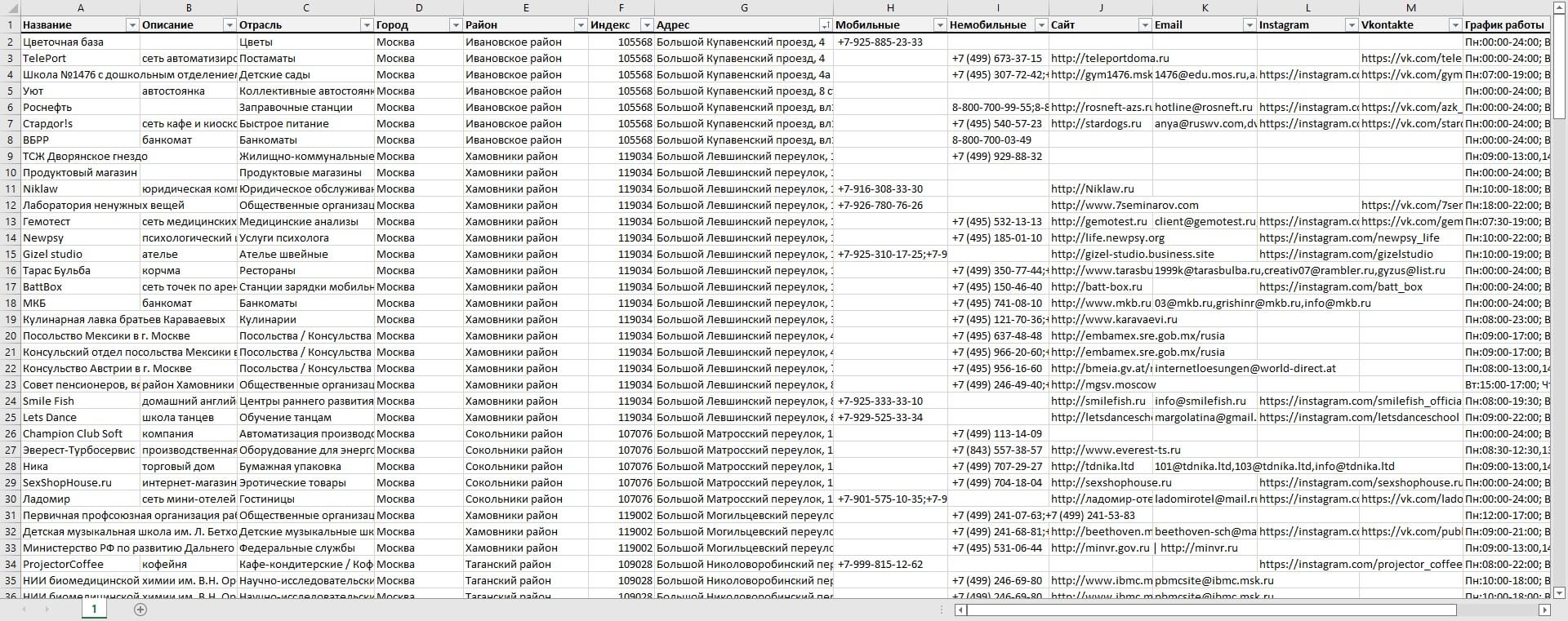Click the vertical scrollbar up arrow
This screenshot has width=1568, height=621.
pyautogui.click(x=1559, y=7)
